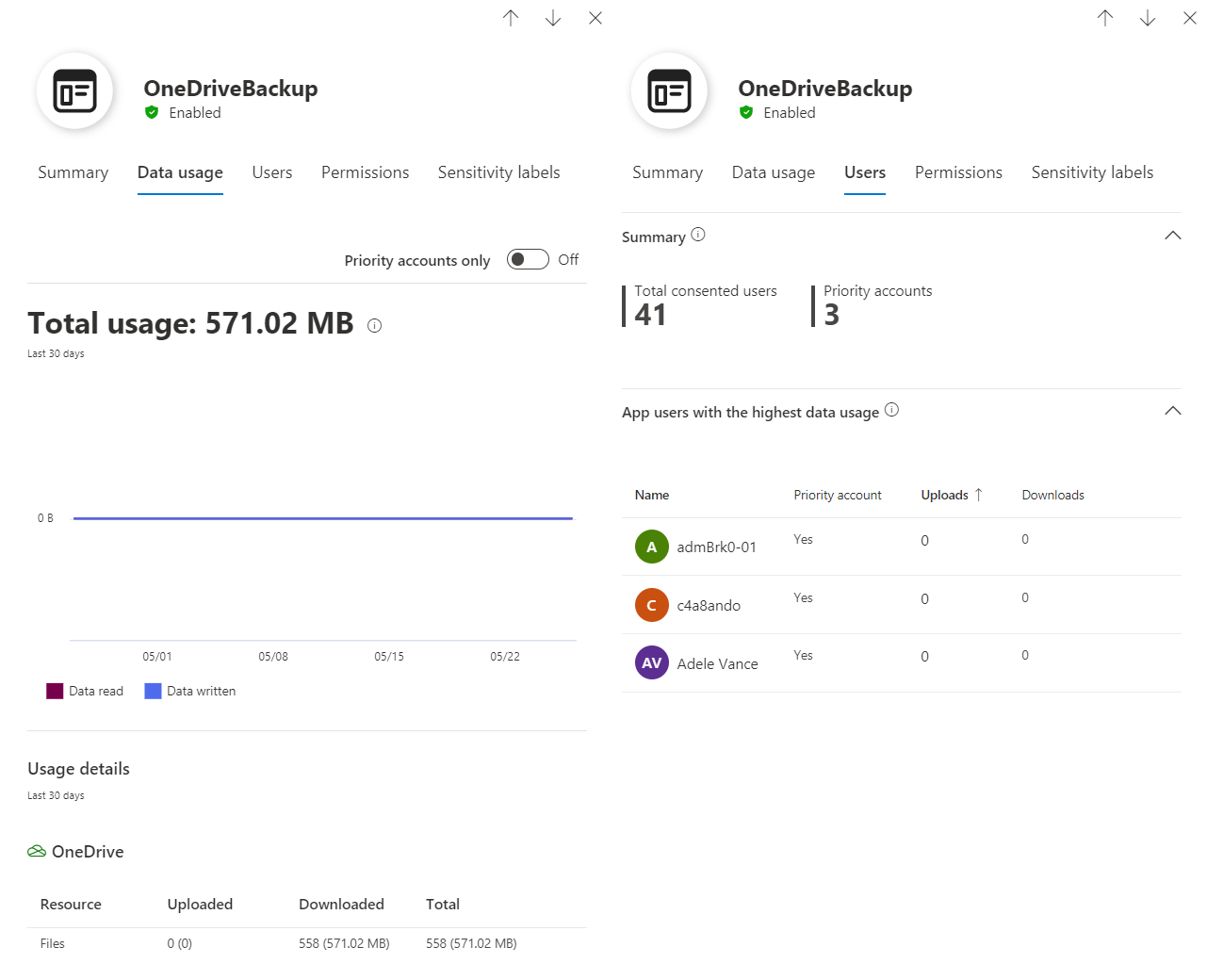Go to next item arrow in right panel
Image resolution: width=1207 pixels, height=980 pixels.
pos(1148,18)
